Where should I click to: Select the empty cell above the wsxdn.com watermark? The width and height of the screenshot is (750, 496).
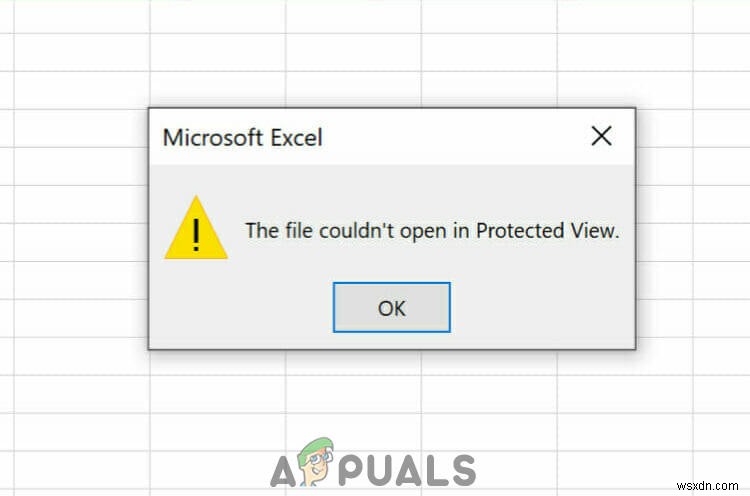coord(721,431)
